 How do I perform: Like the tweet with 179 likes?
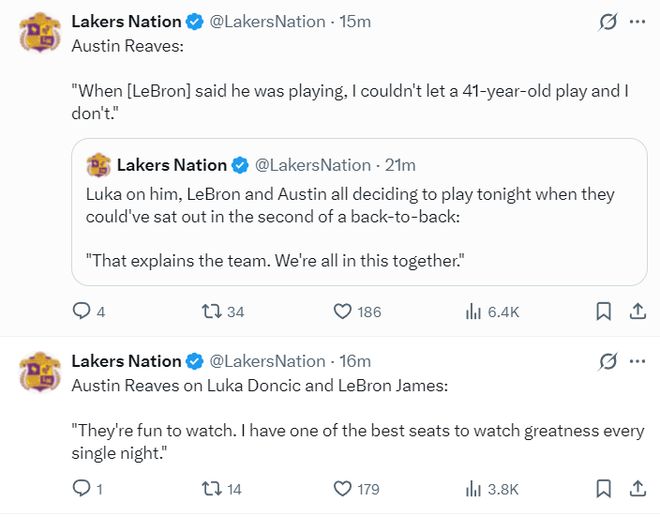(x=344, y=489)
